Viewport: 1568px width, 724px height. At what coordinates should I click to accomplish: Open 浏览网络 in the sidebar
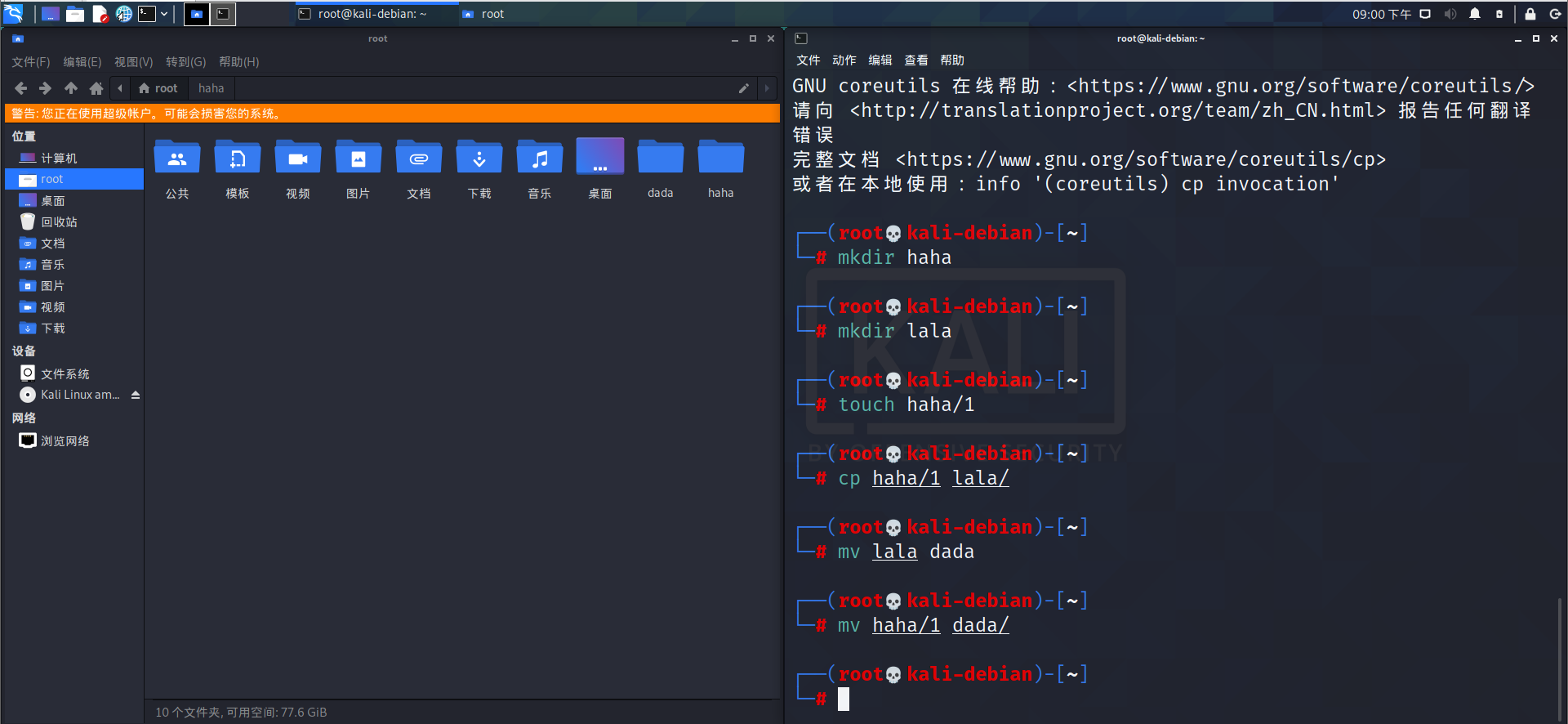[x=74, y=441]
